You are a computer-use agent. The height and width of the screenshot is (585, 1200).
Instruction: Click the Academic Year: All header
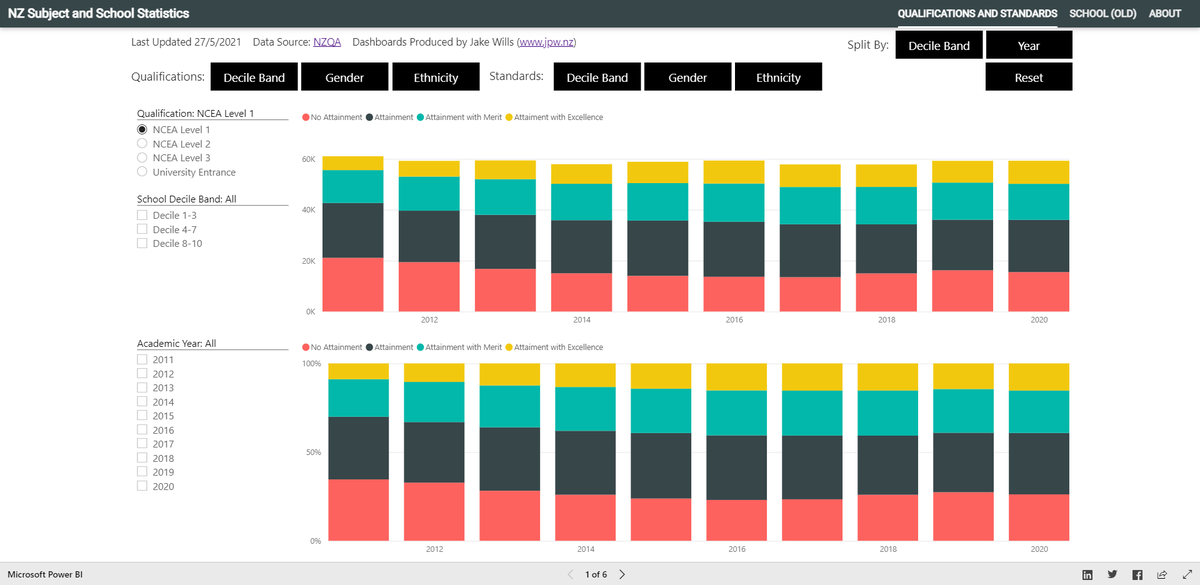(176, 343)
